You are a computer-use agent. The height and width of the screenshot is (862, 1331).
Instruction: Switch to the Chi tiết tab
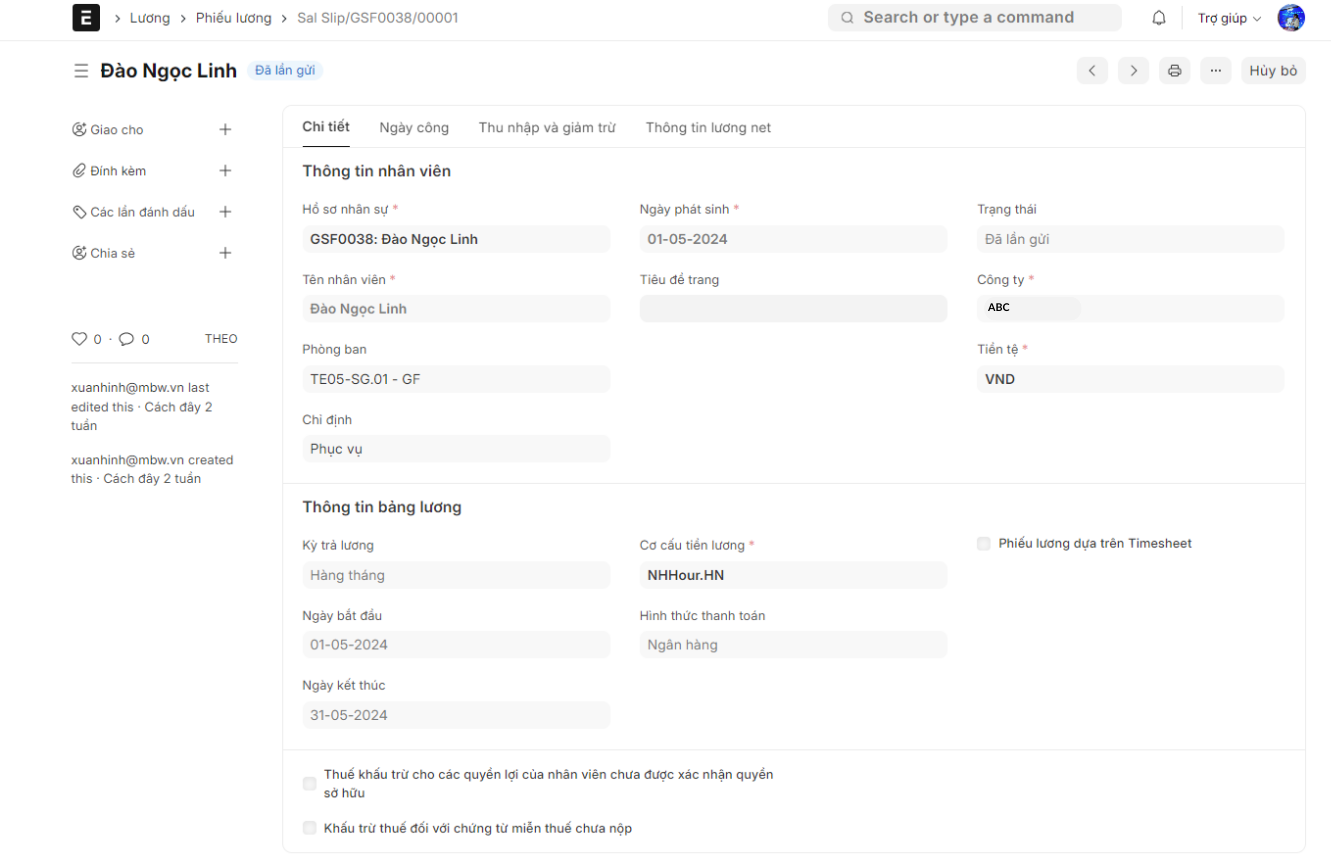(326, 127)
